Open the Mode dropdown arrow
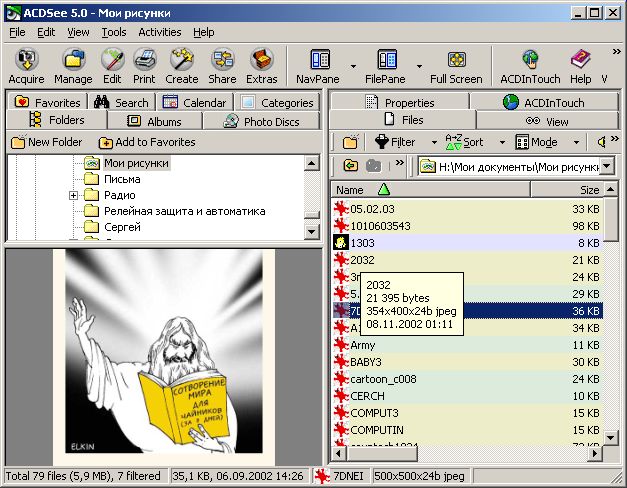The width and height of the screenshot is (627, 488). point(576,142)
